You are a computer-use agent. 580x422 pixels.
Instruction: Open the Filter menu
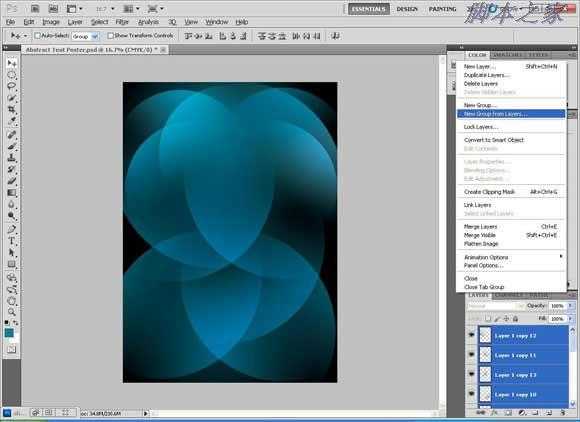[122, 22]
